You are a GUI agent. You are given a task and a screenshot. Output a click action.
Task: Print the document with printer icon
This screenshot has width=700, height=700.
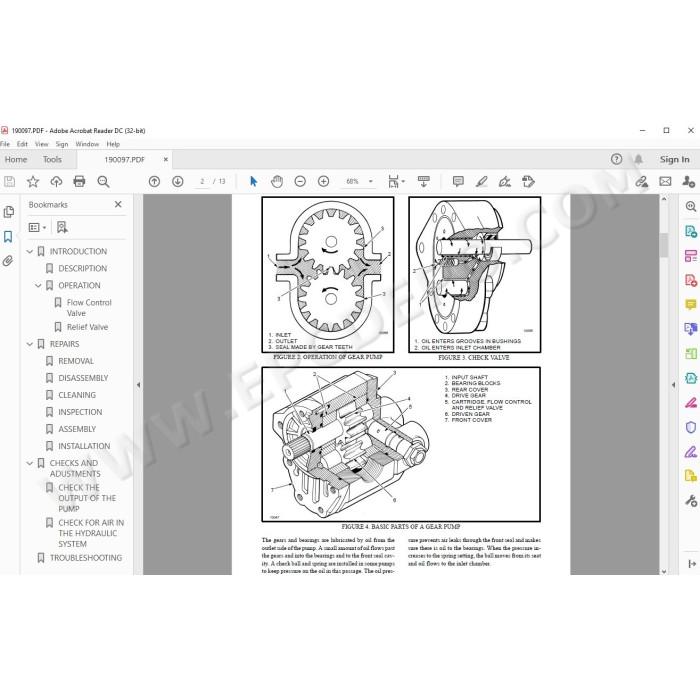click(79, 182)
